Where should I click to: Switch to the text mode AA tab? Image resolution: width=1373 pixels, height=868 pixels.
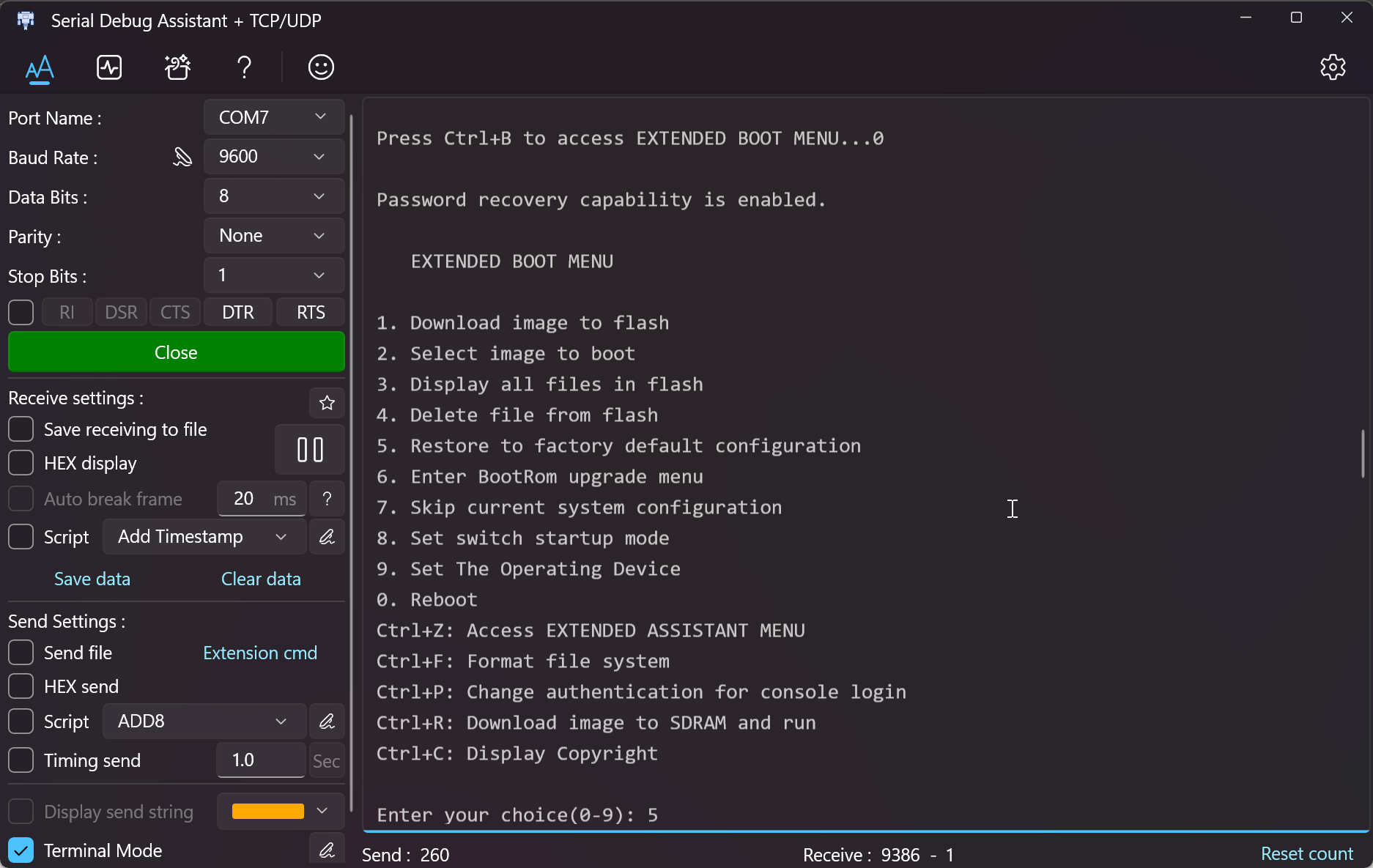point(40,69)
